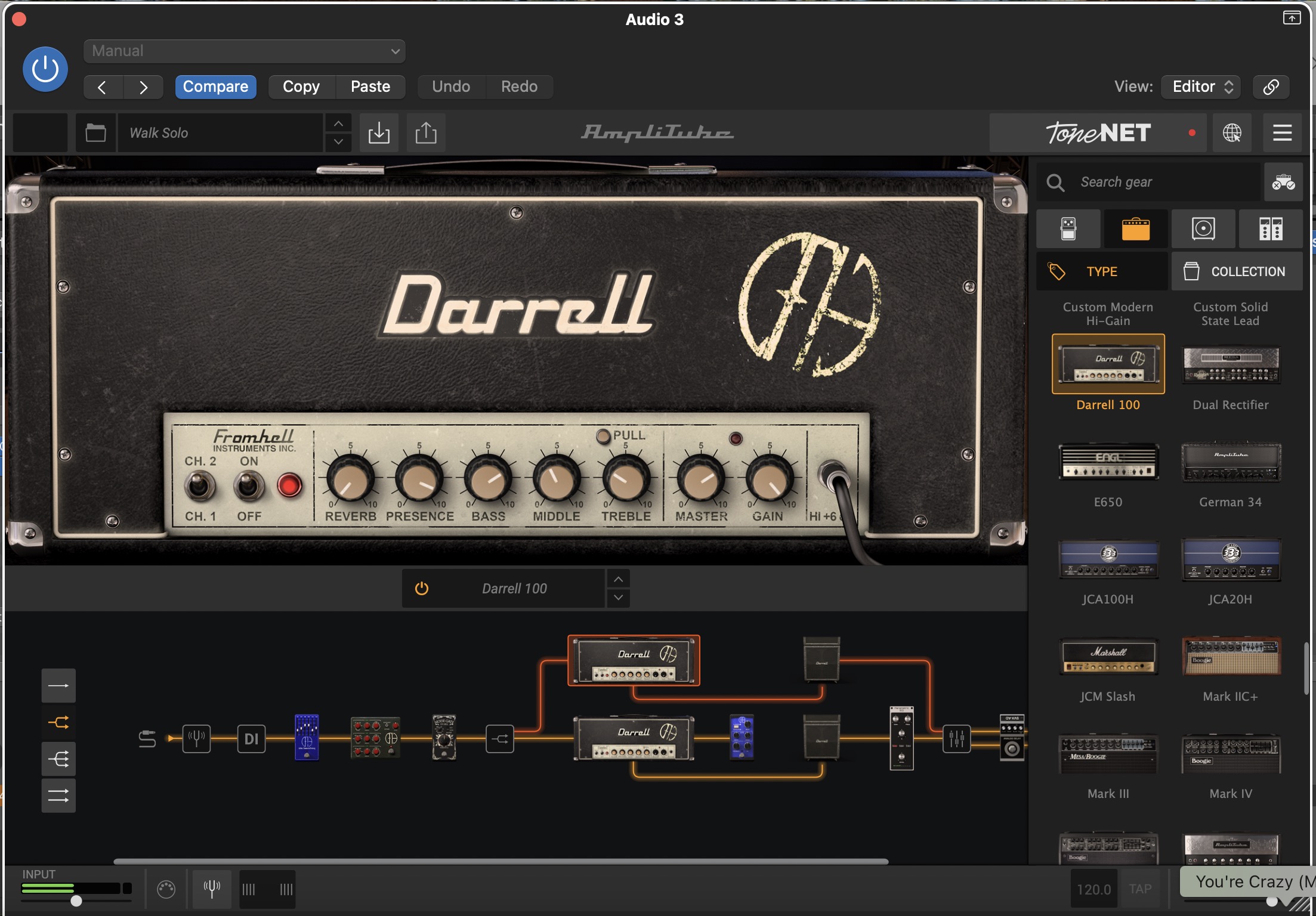Image resolution: width=1316 pixels, height=916 pixels.
Task: Switch to the TYPE tab
Action: coord(1102,271)
